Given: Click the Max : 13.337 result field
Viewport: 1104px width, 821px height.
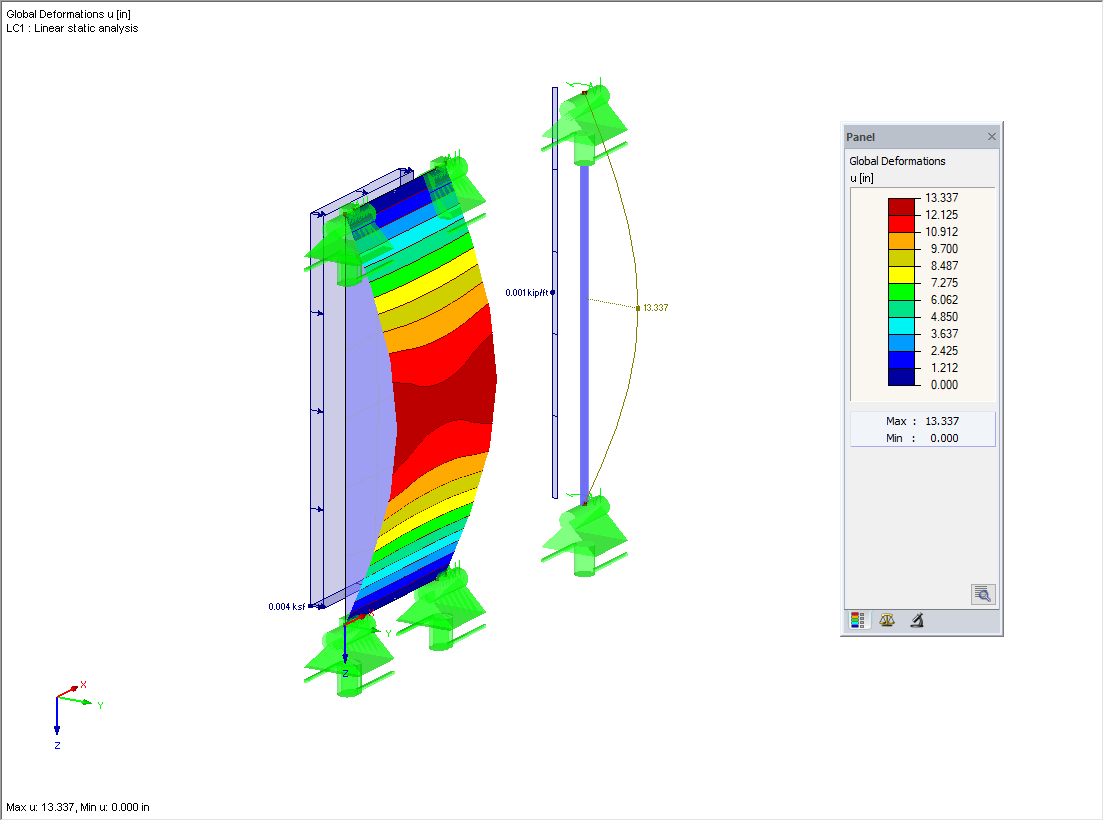Looking at the screenshot, I should click(923, 421).
